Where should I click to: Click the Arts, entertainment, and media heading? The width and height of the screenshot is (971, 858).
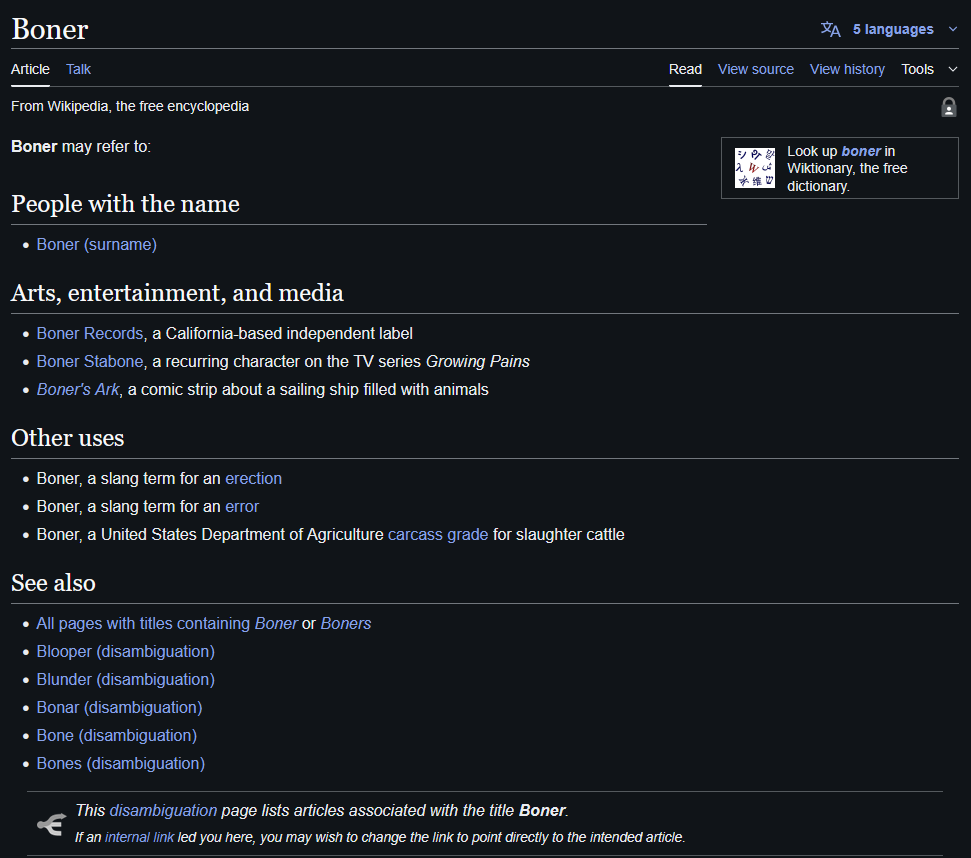[177, 293]
